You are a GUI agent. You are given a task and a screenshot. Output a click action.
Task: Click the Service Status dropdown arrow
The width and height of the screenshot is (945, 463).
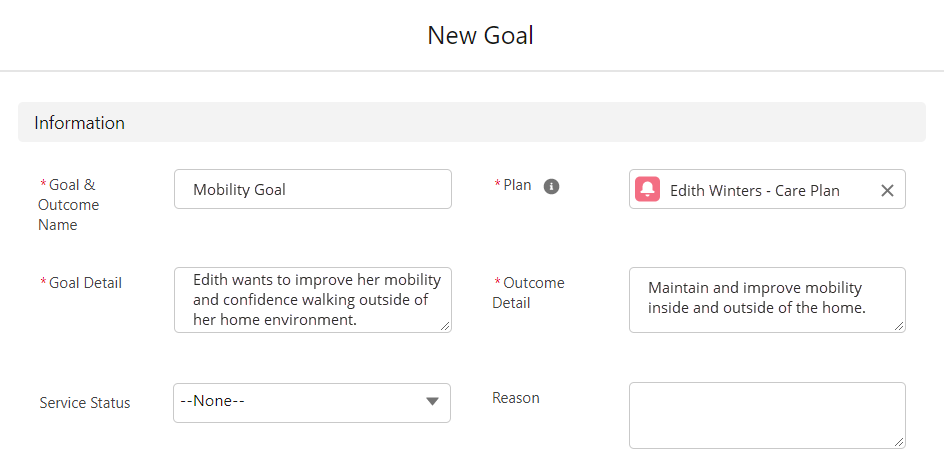[432, 402]
